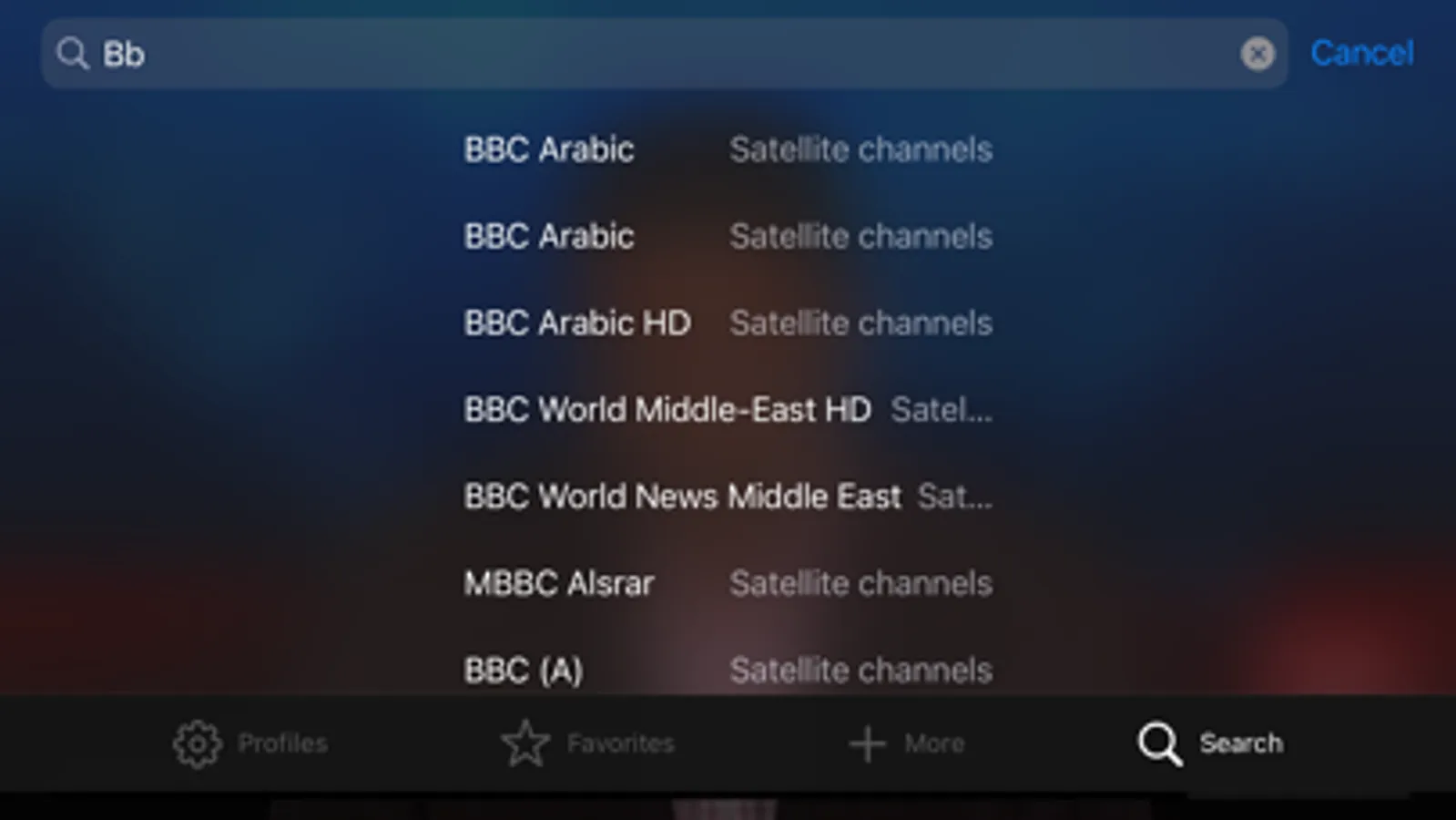Open the Favorites star icon
1456x820 pixels.
(525, 743)
